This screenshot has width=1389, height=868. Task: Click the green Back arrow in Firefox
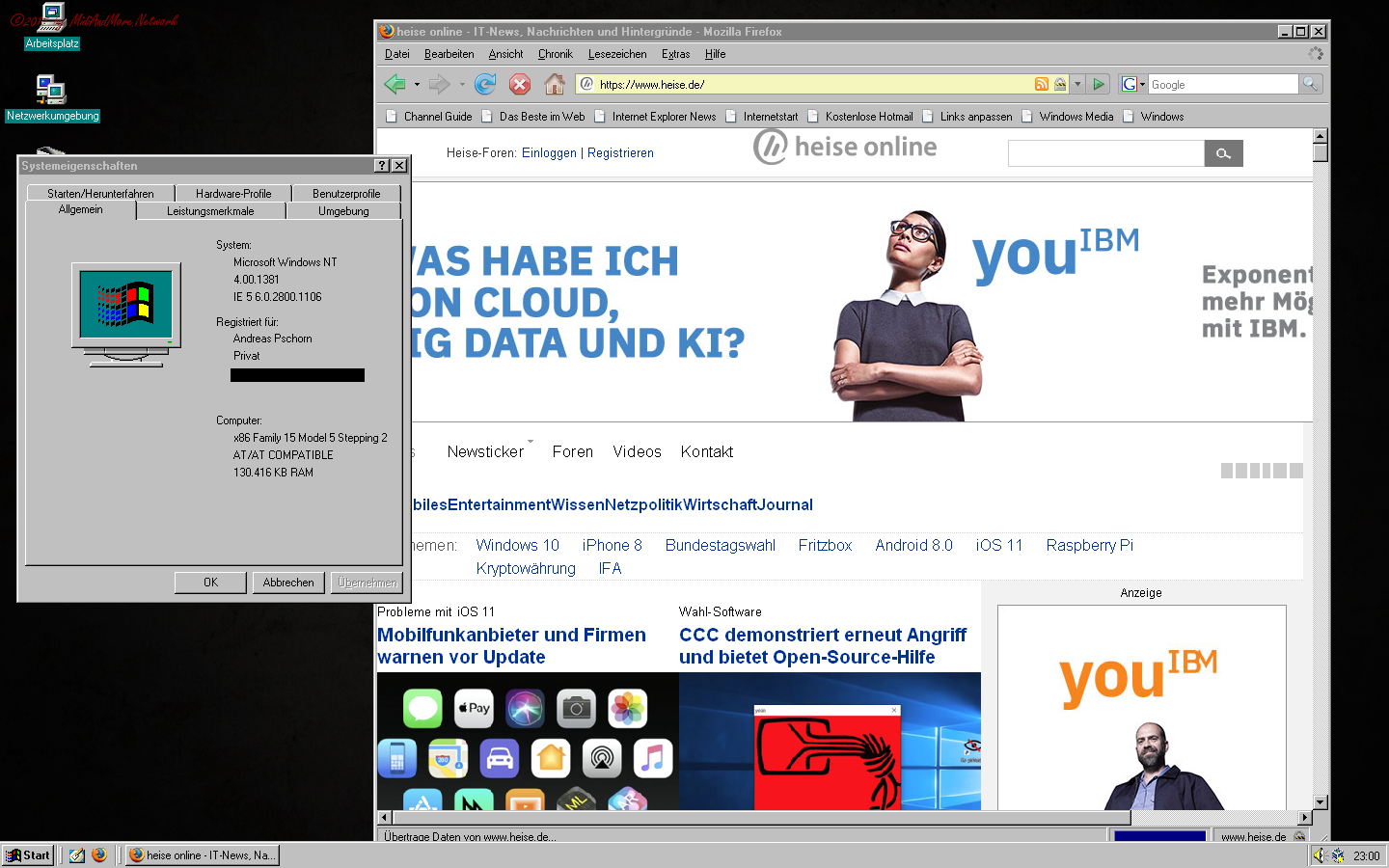[x=395, y=84]
